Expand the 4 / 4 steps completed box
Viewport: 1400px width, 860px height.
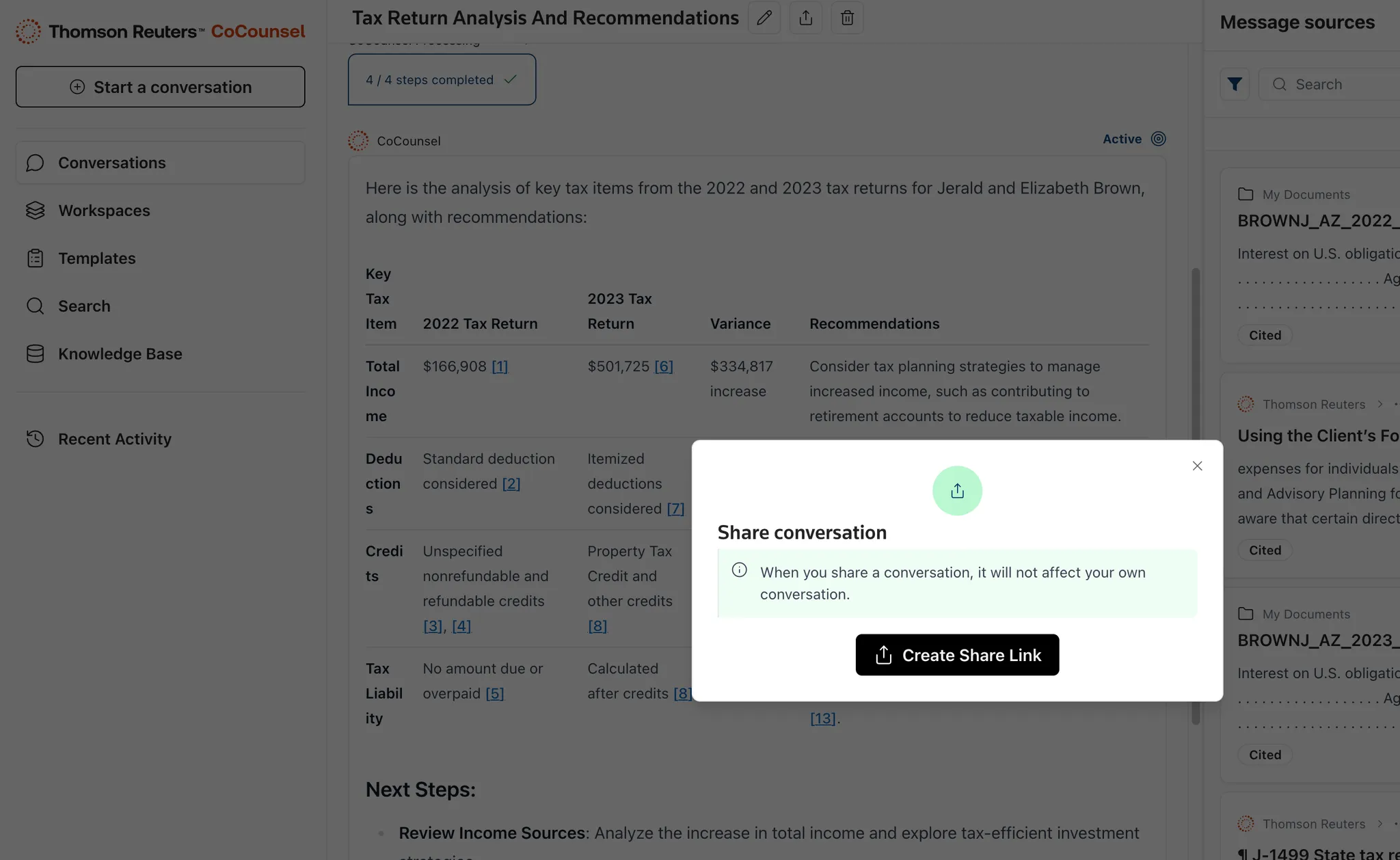pos(442,80)
